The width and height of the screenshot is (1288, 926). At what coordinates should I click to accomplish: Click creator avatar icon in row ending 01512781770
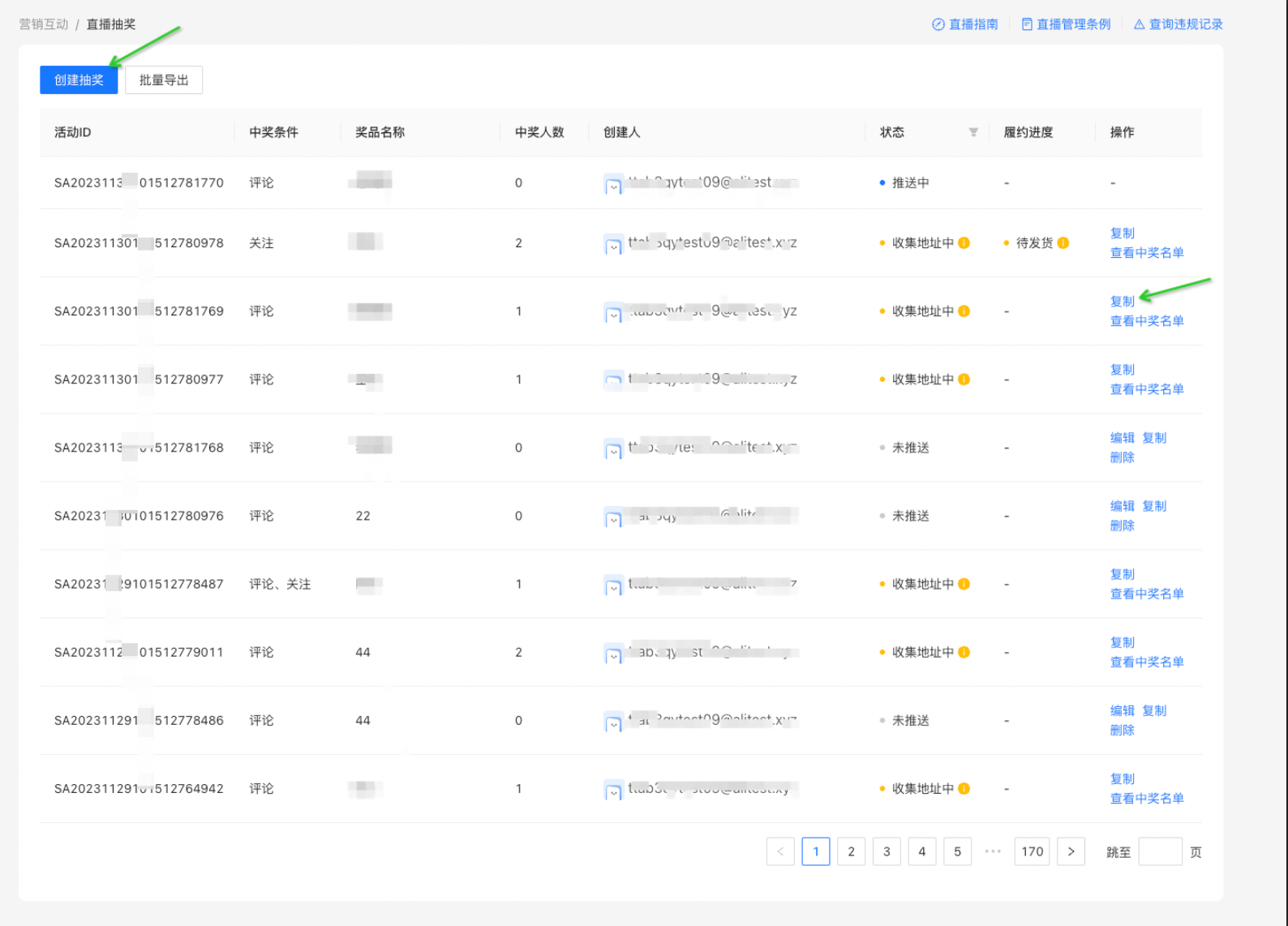click(614, 185)
